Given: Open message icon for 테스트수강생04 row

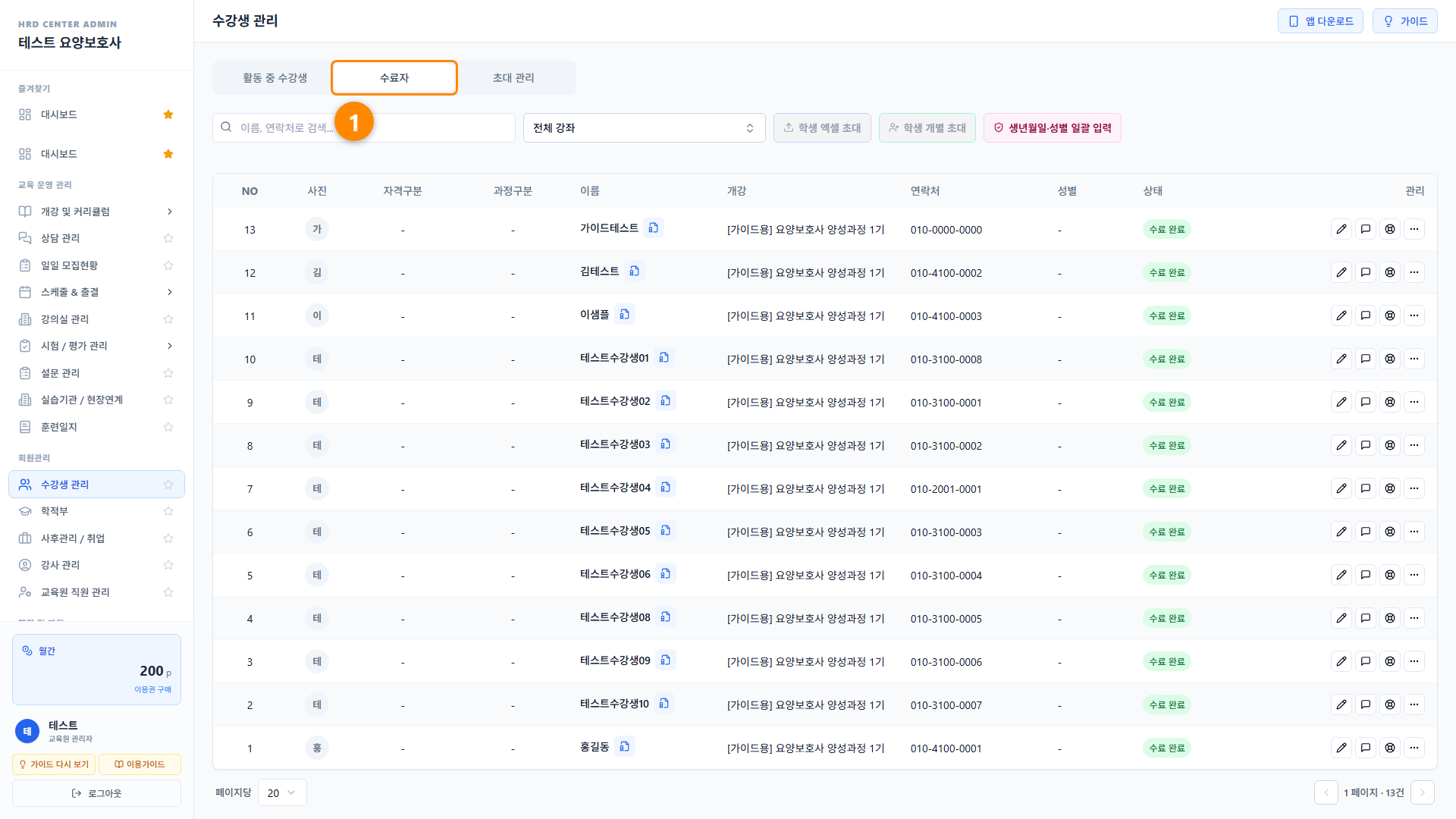Looking at the screenshot, I should tap(1366, 488).
